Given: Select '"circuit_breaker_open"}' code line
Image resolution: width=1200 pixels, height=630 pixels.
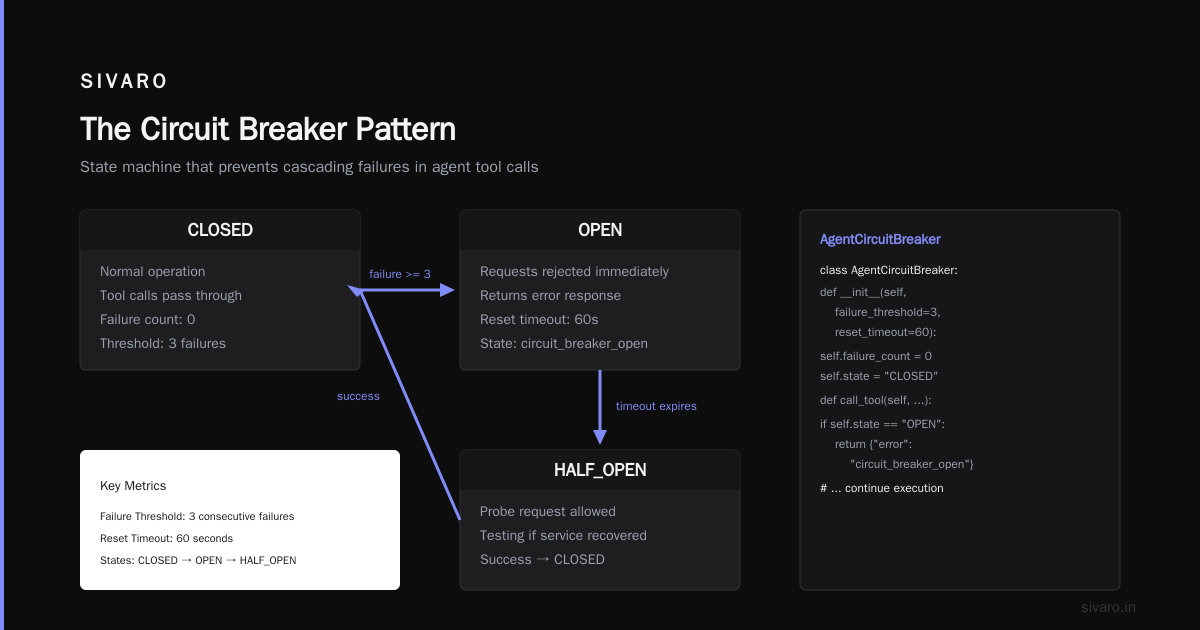Looking at the screenshot, I should [912, 465].
